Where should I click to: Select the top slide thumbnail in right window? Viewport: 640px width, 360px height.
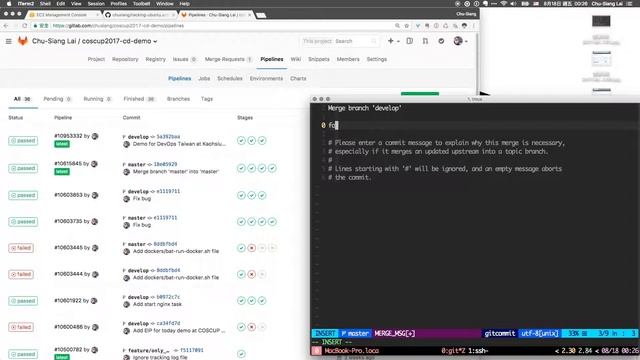tap(601, 21)
